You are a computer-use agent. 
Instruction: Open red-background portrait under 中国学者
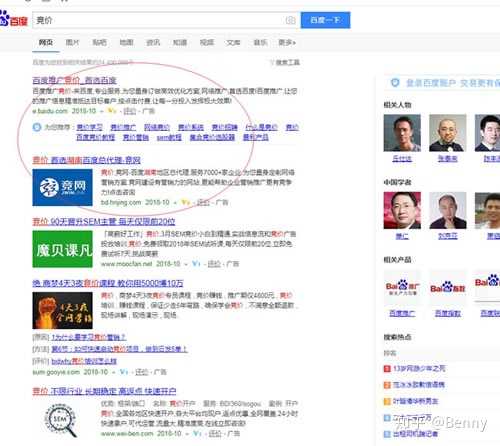coord(402,210)
